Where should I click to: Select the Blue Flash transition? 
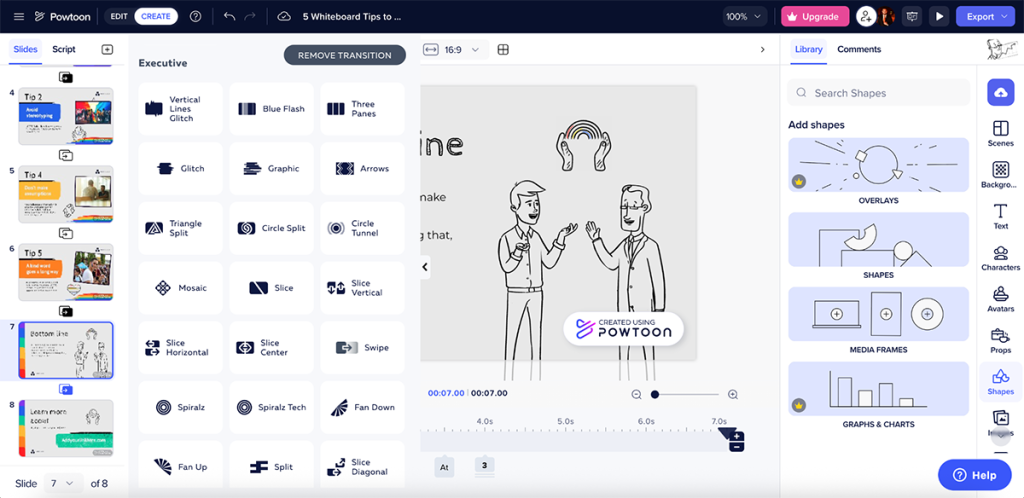coord(271,109)
